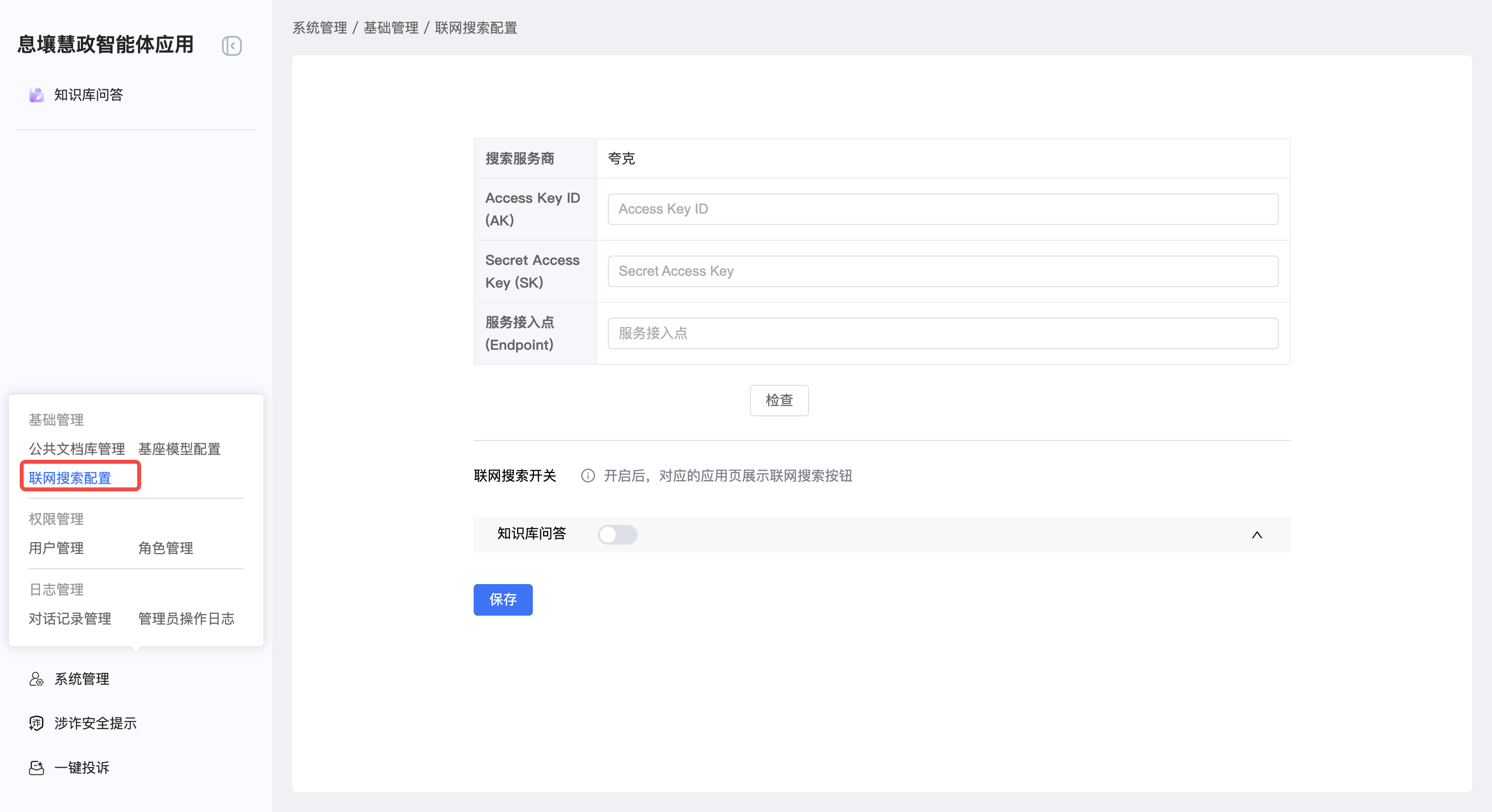
Task: Click the 夸克 search provider value
Action: click(622, 158)
